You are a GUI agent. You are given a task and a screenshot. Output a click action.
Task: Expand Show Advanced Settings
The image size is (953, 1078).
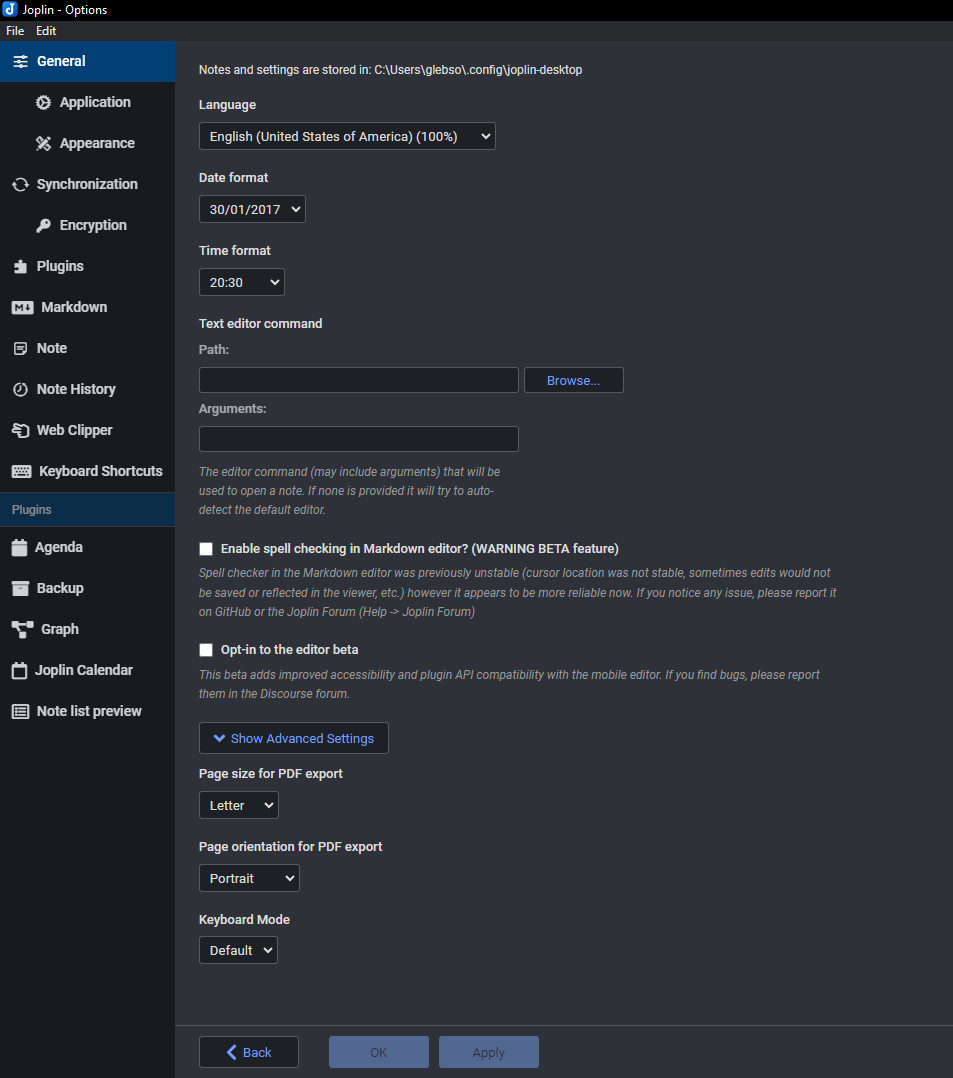294,738
